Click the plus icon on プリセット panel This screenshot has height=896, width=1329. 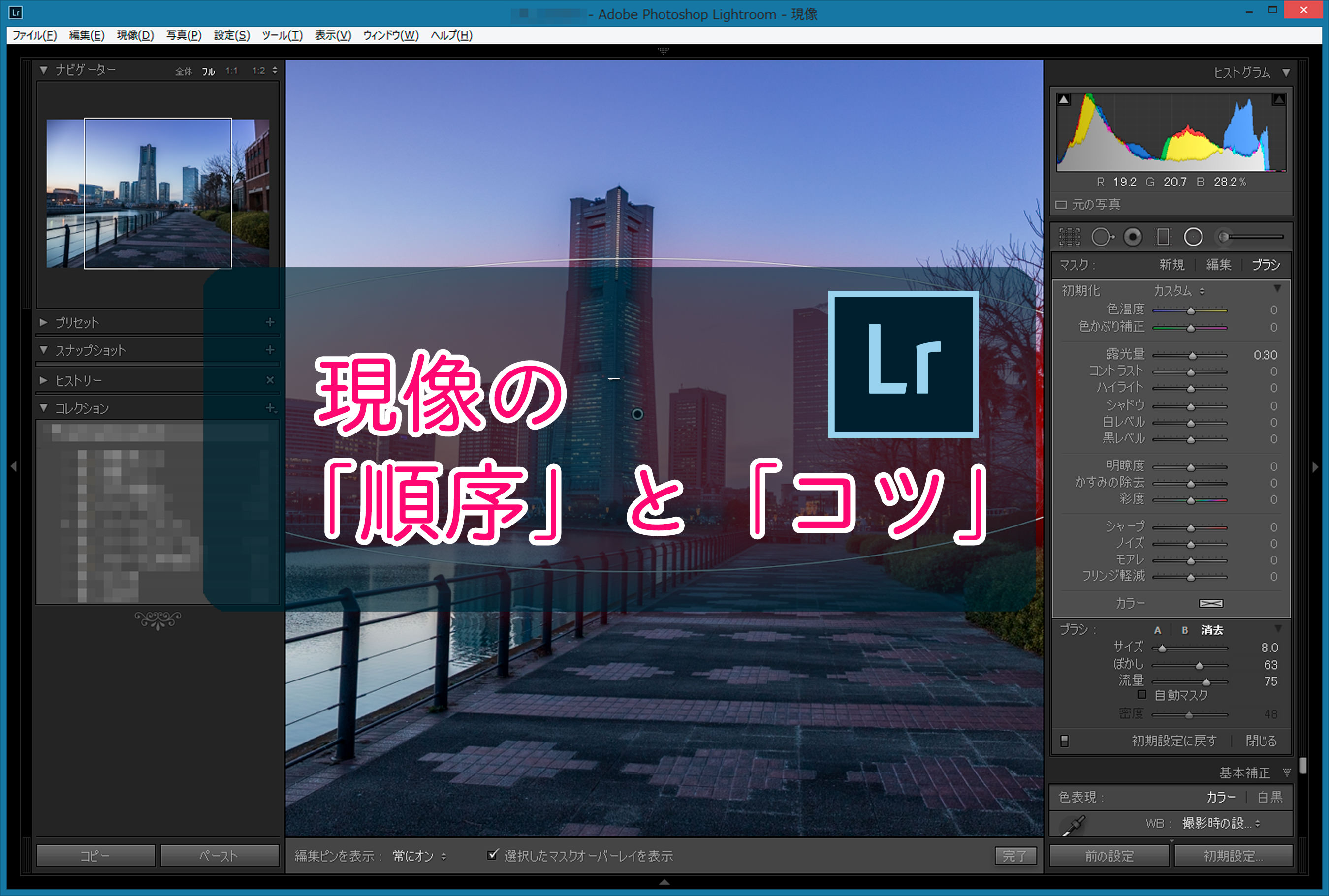pos(270,322)
